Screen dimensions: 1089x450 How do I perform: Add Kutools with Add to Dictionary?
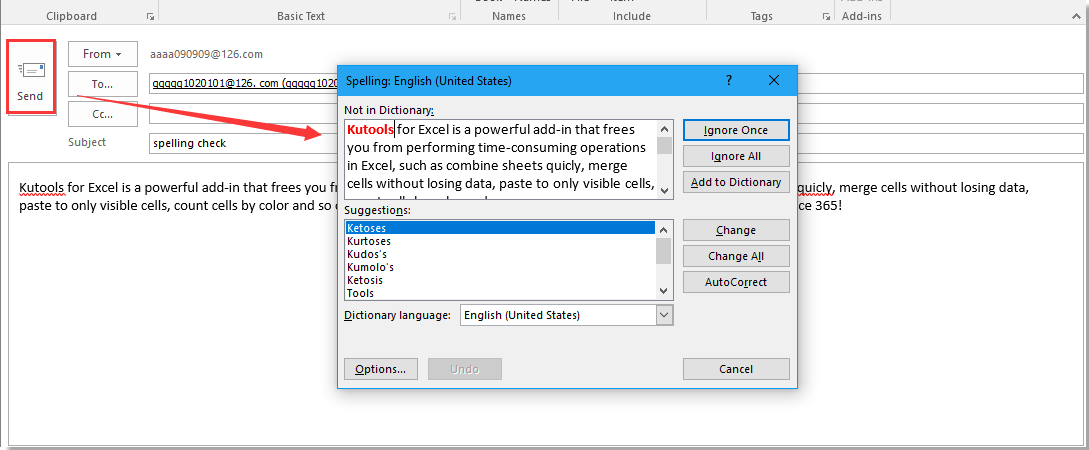(736, 182)
